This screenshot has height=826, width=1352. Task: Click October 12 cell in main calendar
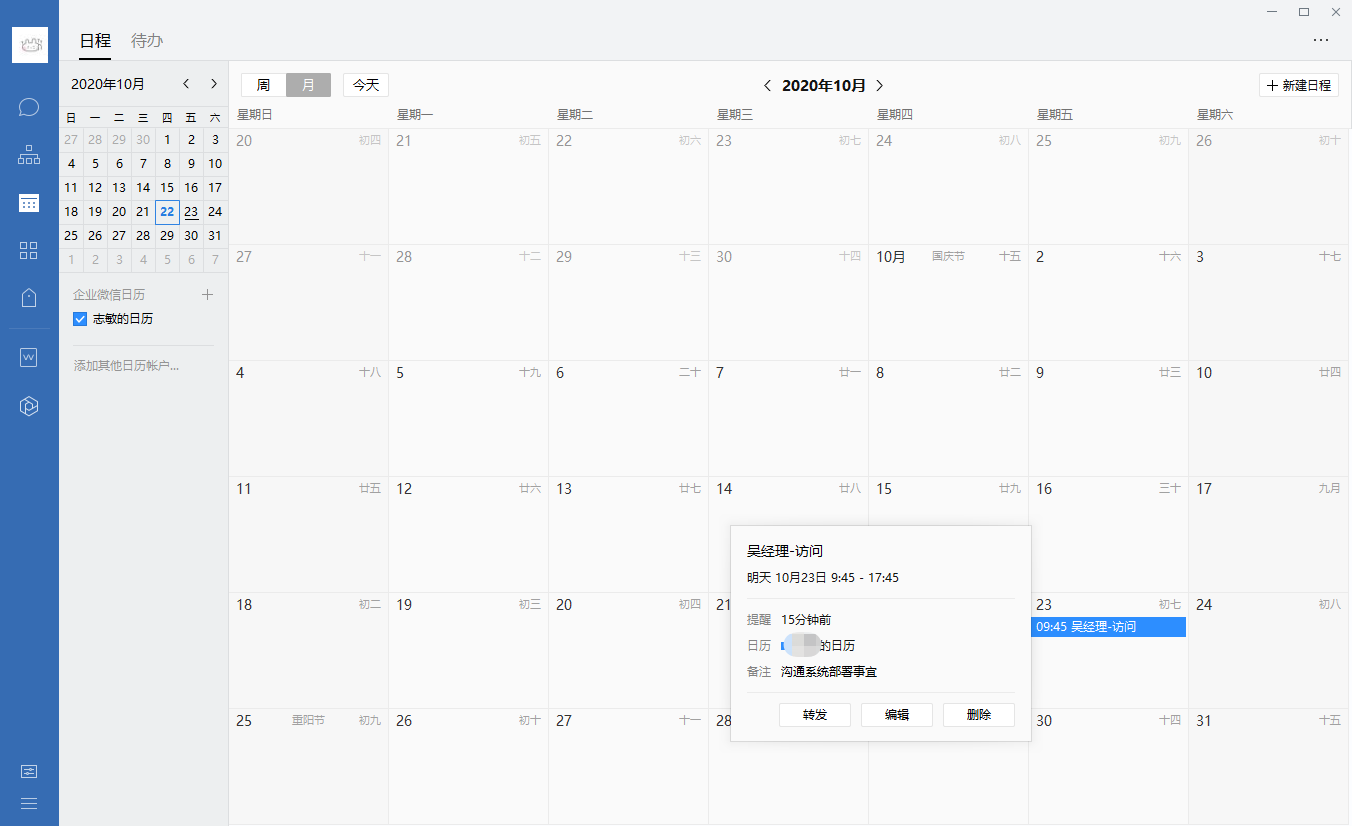coord(468,534)
